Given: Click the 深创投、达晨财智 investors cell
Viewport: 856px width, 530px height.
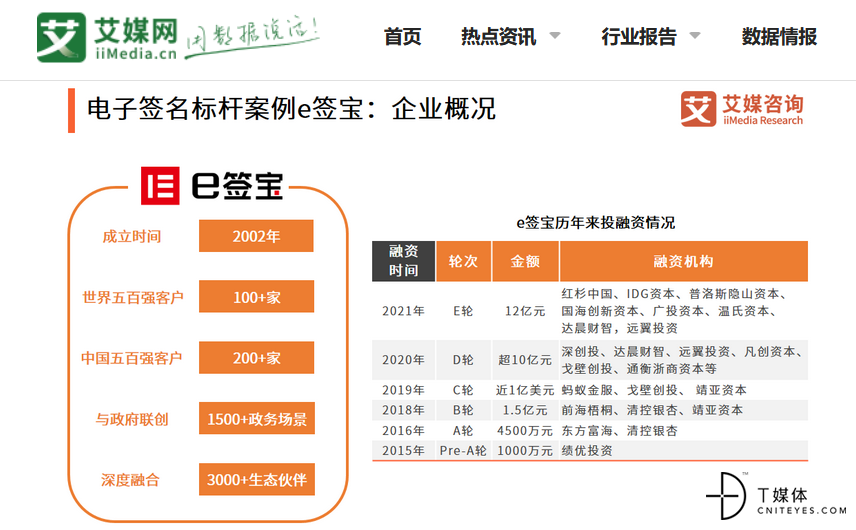Looking at the screenshot, I should click(x=682, y=360).
